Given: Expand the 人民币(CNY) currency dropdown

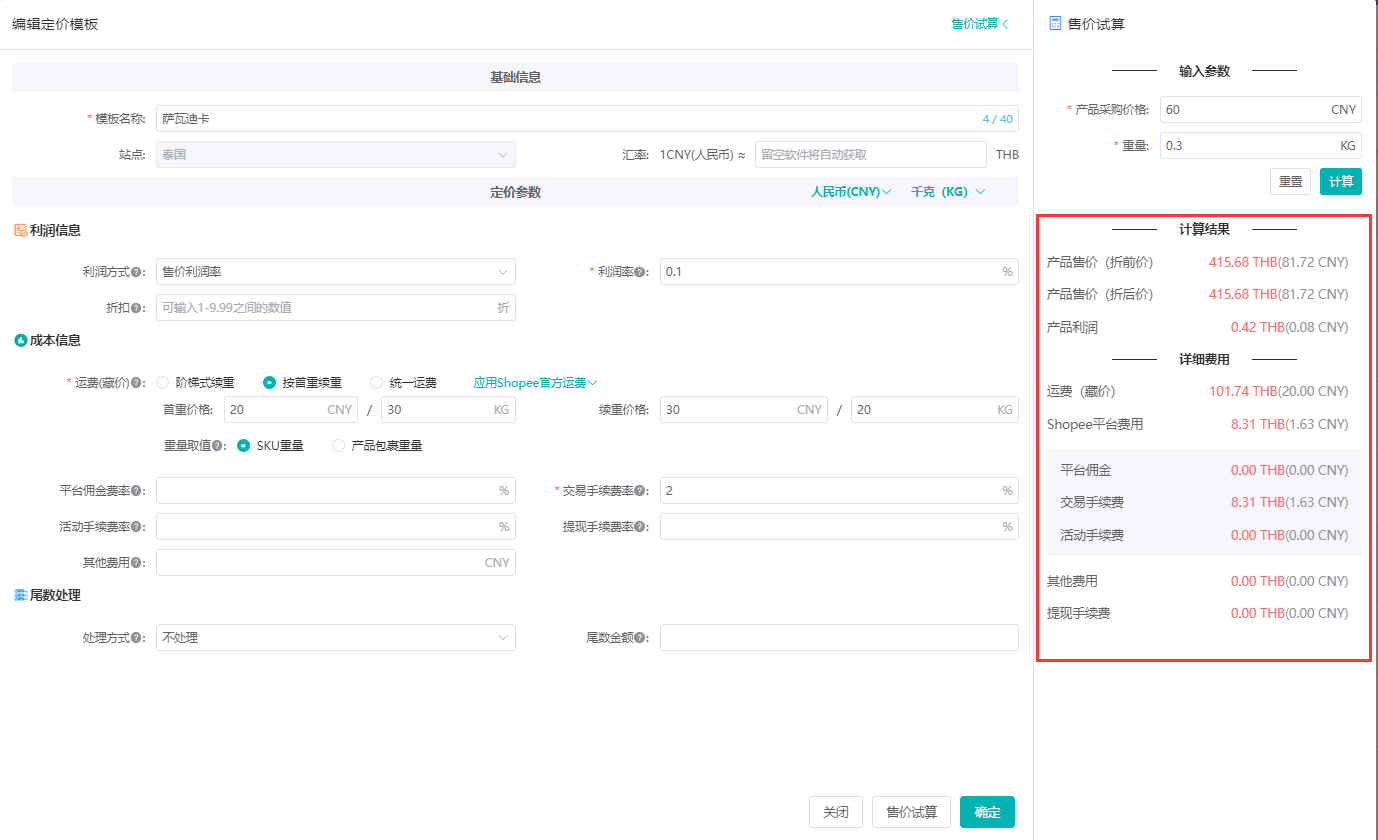Looking at the screenshot, I should 850,192.
